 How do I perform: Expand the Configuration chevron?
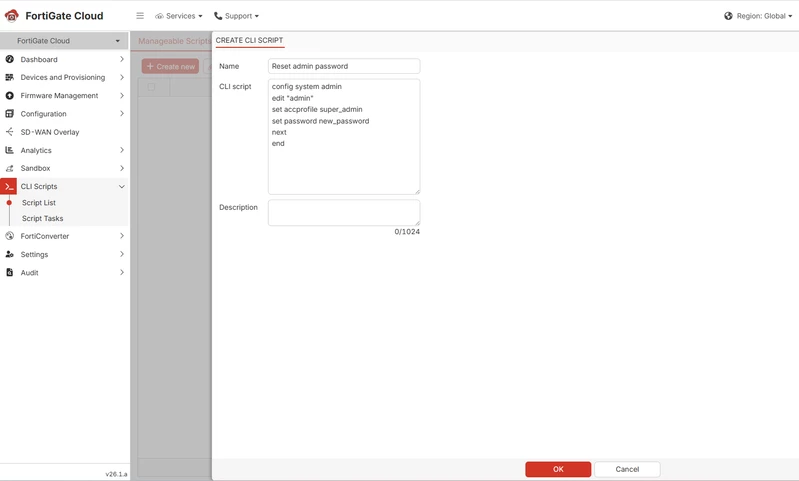(x=122, y=114)
